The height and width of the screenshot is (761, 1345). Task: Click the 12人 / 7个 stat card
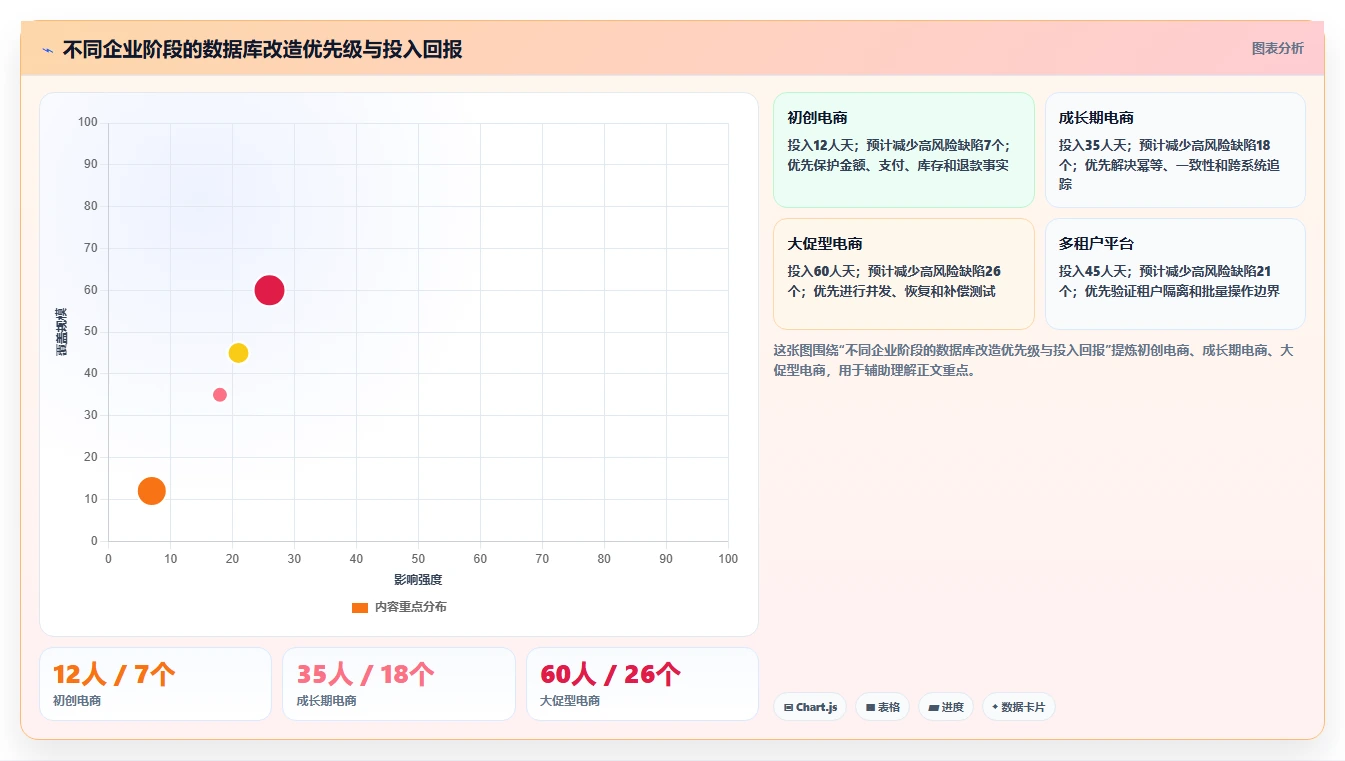(x=155, y=684)
